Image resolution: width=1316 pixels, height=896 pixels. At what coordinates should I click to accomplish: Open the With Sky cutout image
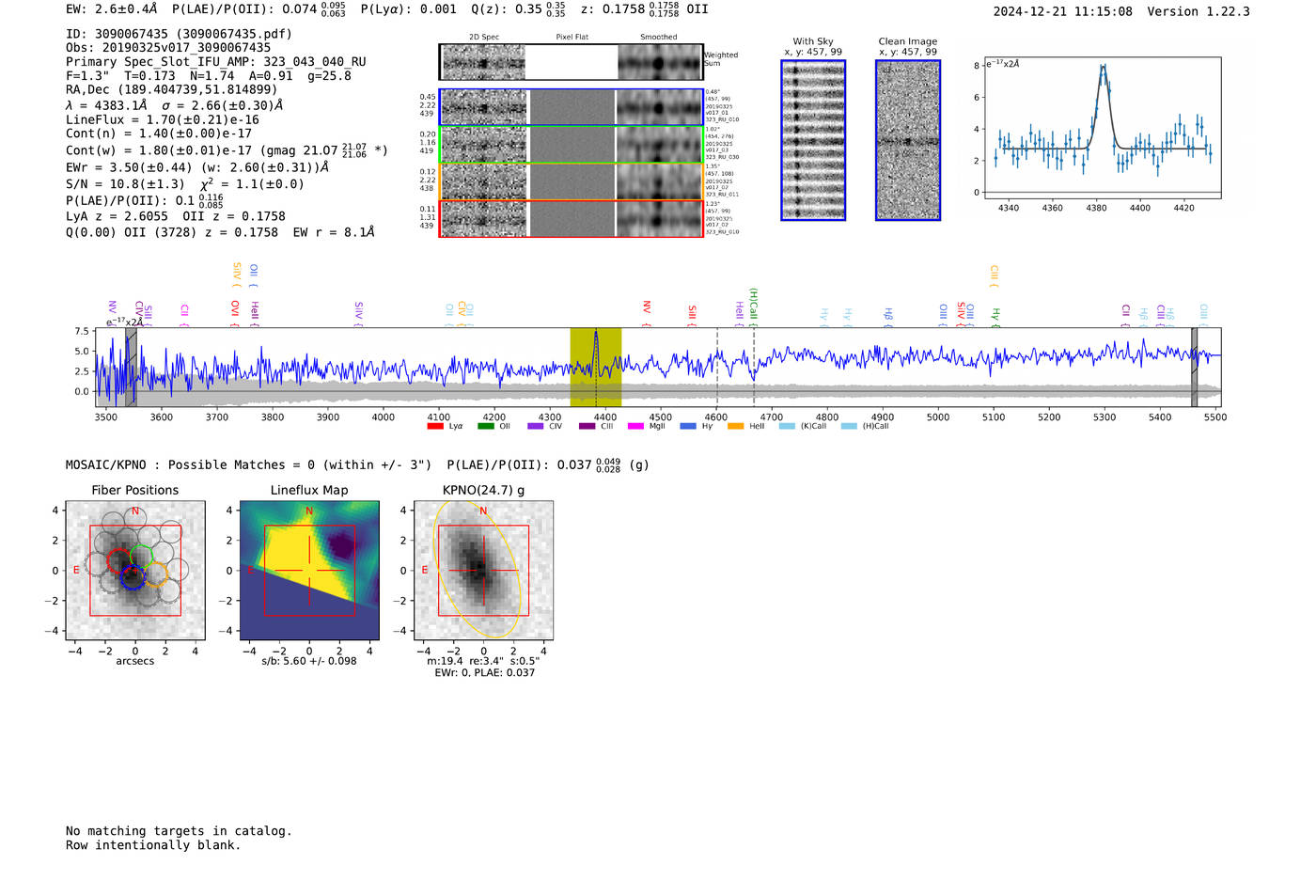point(813,140)
